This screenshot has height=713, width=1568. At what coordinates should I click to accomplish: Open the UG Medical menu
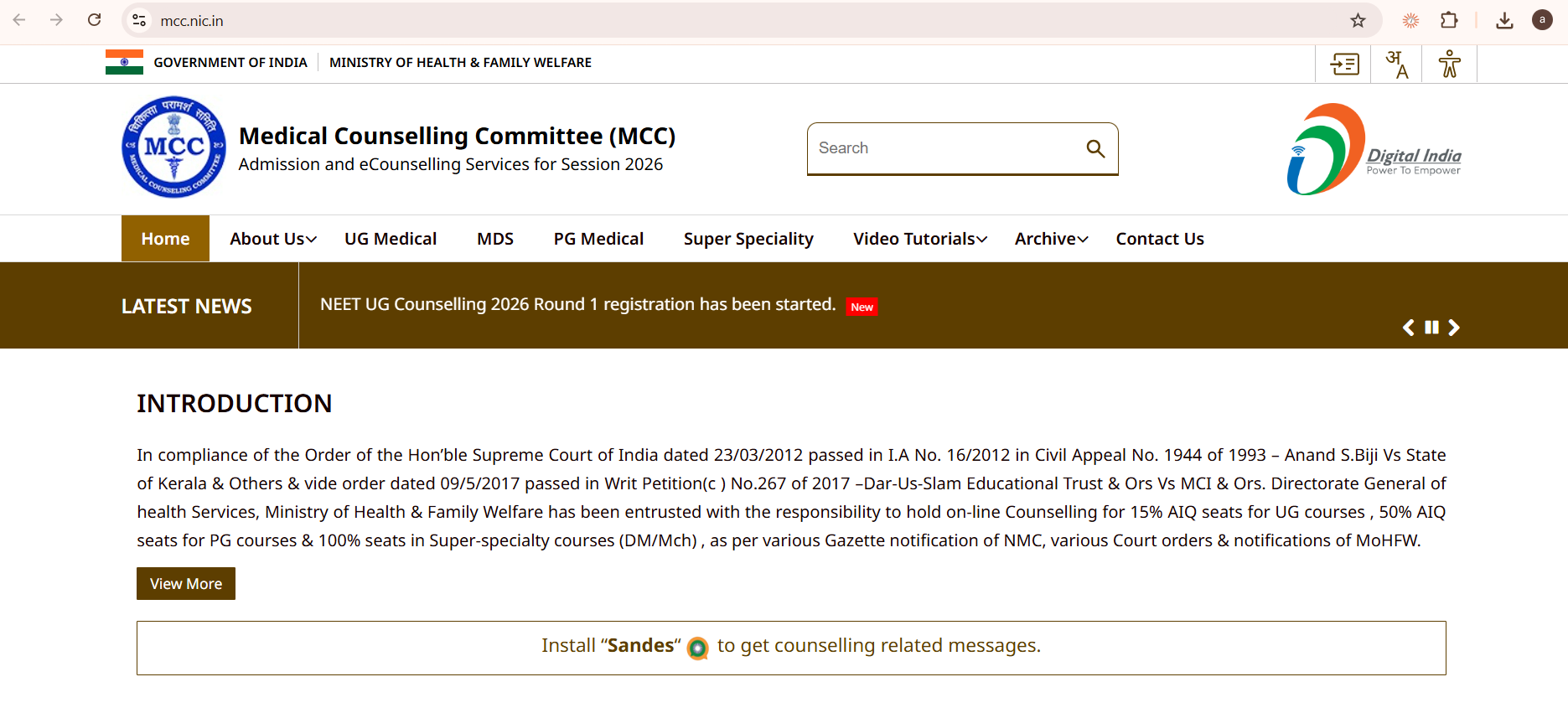pyautogui.click(x=391, y=239)
